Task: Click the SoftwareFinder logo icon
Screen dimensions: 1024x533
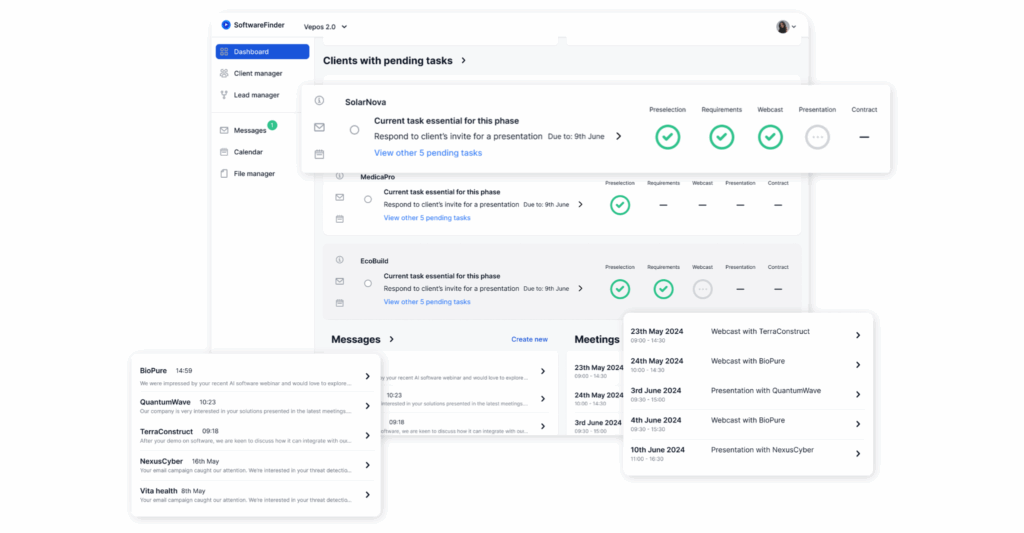Action: pyautogui.click(x=226, y=25)
